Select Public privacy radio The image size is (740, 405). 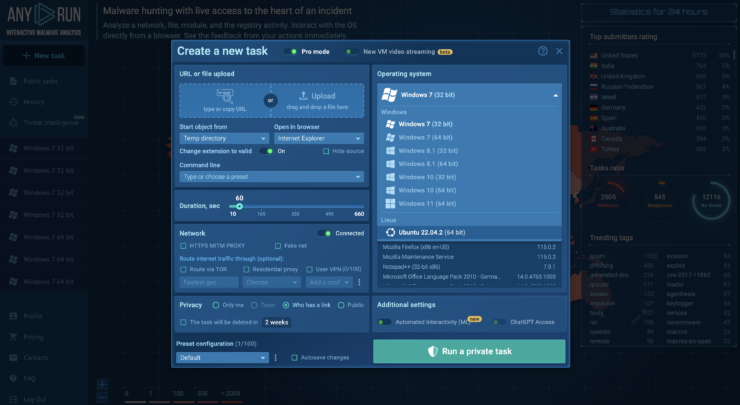pos(341,305)
